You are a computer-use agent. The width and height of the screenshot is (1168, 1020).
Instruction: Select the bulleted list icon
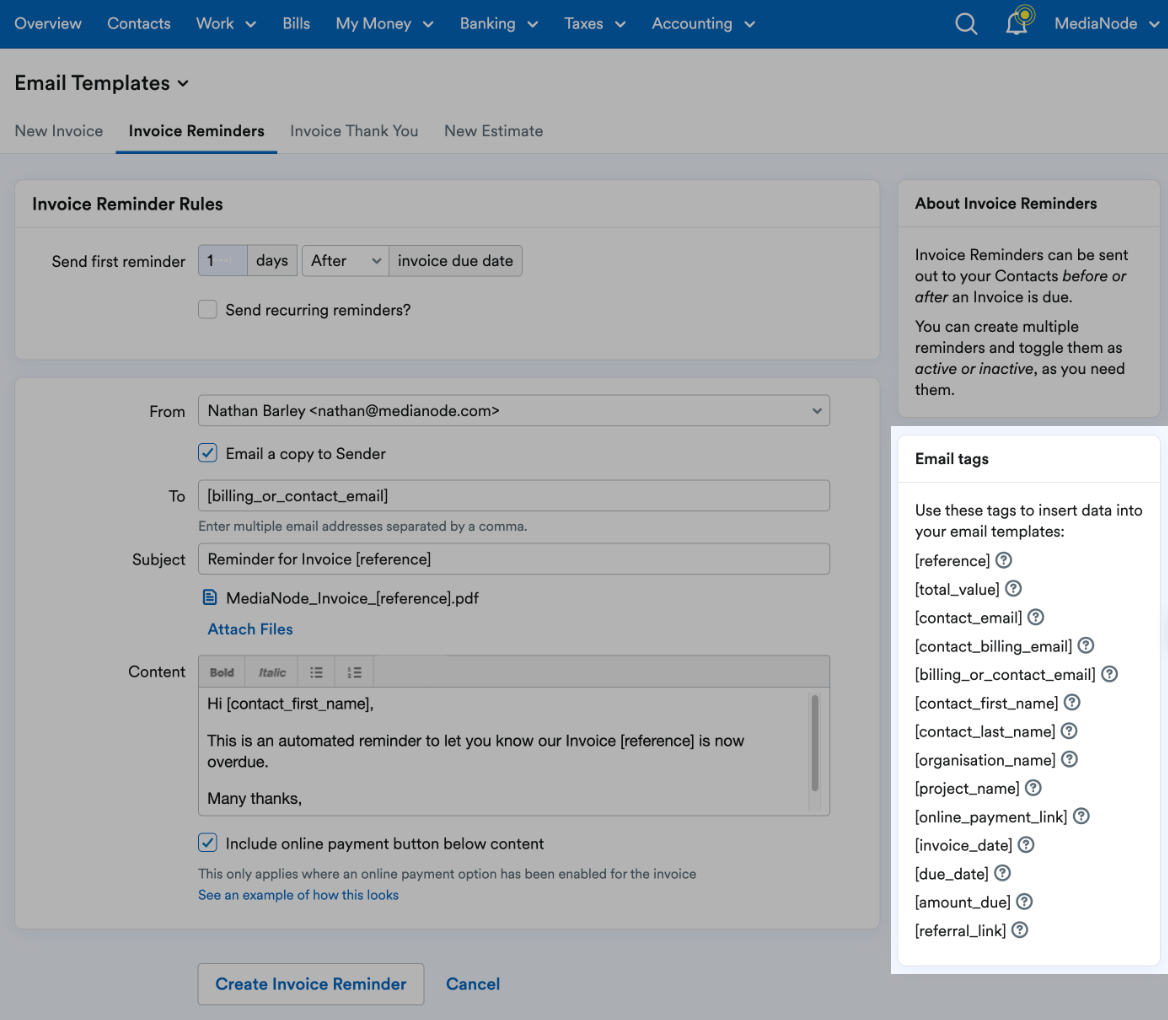point(316,671)
